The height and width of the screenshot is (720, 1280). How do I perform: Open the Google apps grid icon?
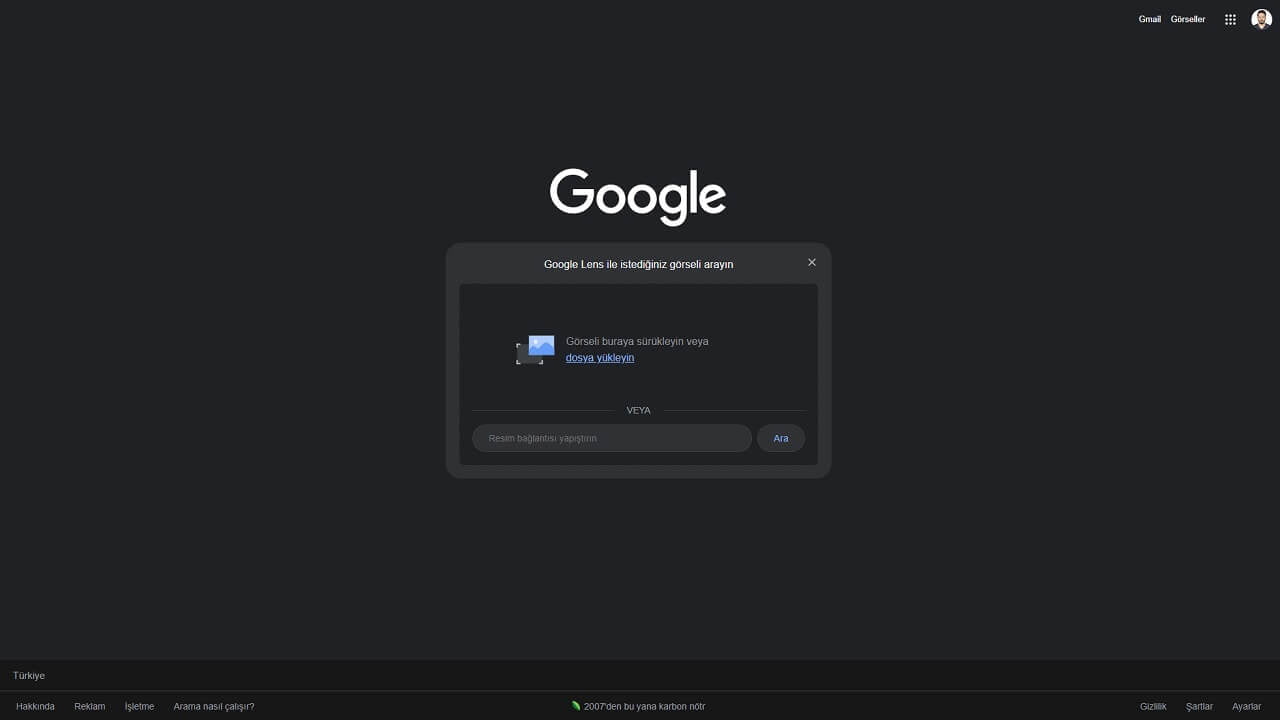pyautogui.click(x=1230, y=19)
